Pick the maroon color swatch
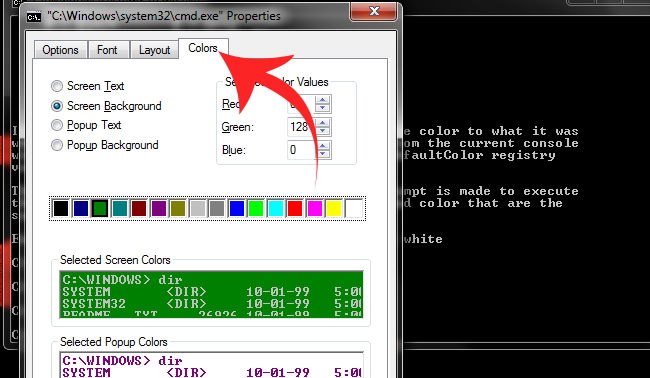Screen dimensions: 650x378 [x=139, y=208]
